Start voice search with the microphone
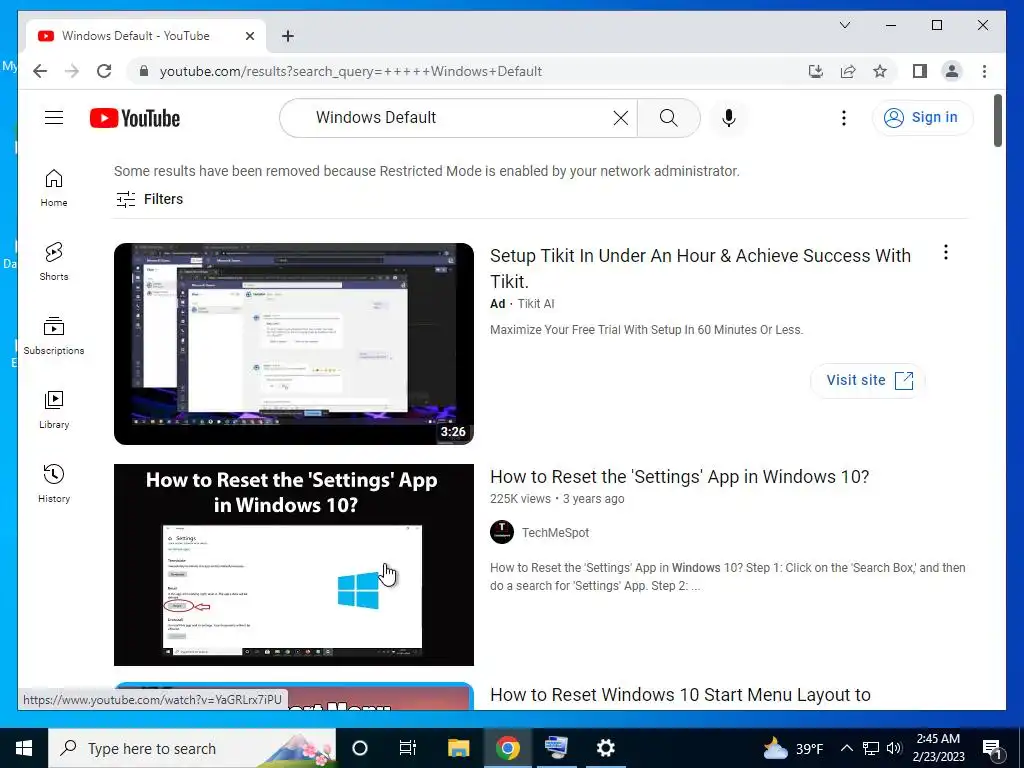This screenshot has height=768, width=1024. tap(729, 118)
